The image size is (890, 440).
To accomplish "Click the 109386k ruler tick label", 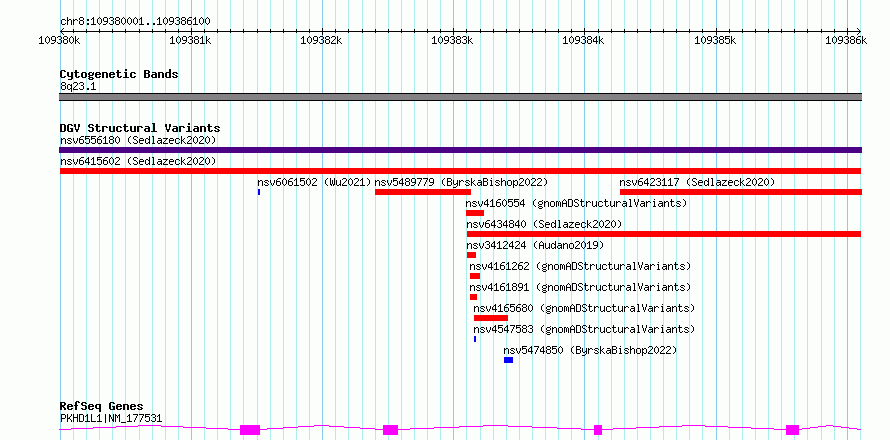I will pyautogui.click(x=846, y=40).
